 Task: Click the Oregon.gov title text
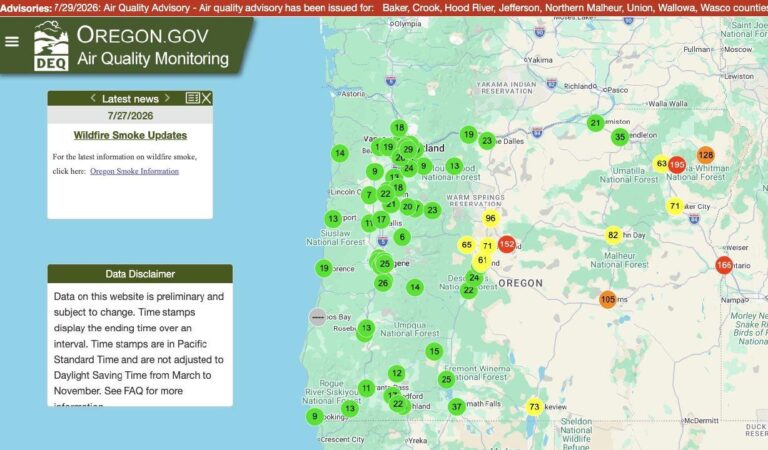[x=143, y=35]
